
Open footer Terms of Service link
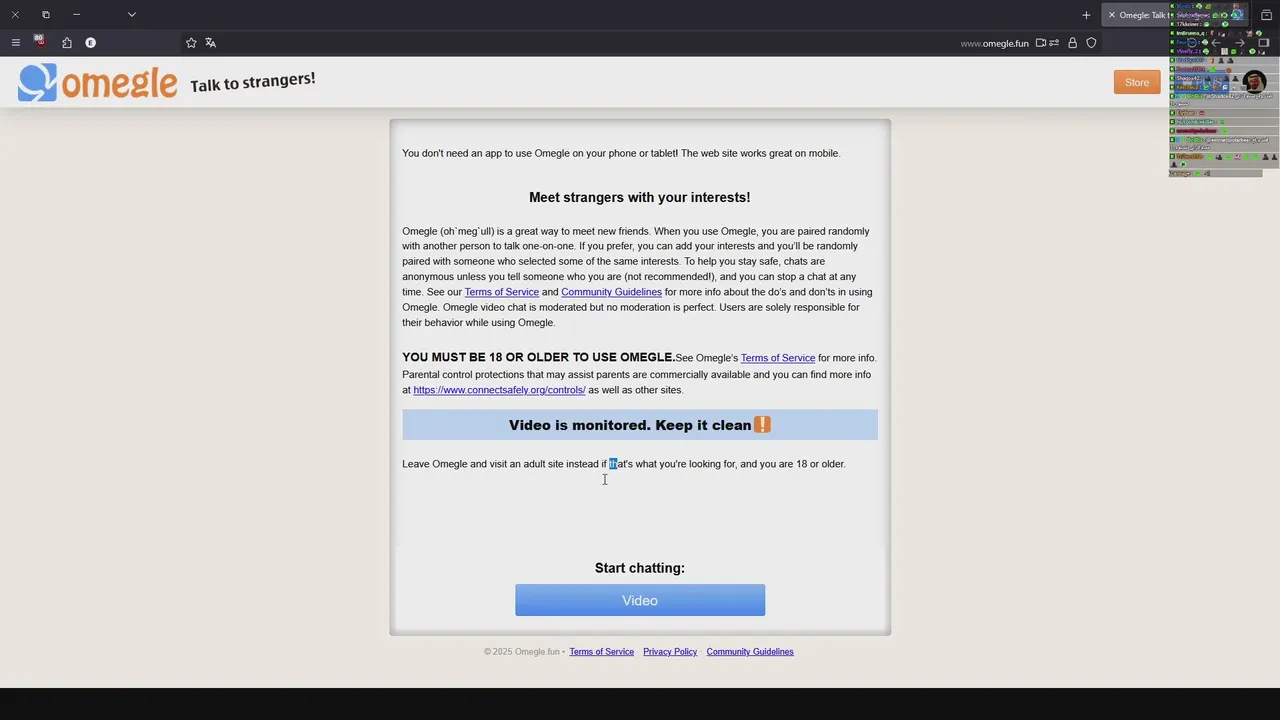pos(601,652)
